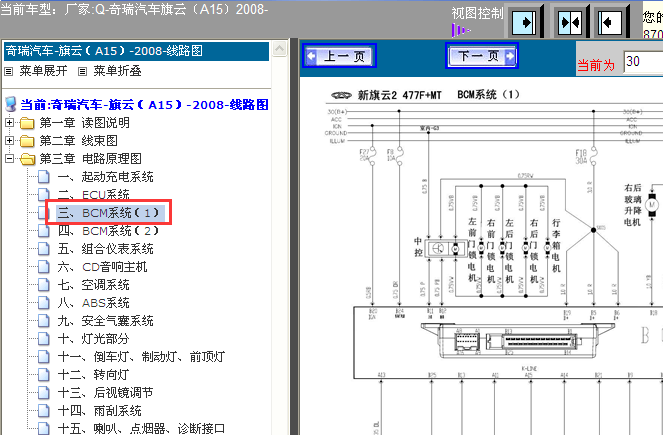Click document icon next to 安全气囊系统
This screenshot has height=435, width=663.
44,321
